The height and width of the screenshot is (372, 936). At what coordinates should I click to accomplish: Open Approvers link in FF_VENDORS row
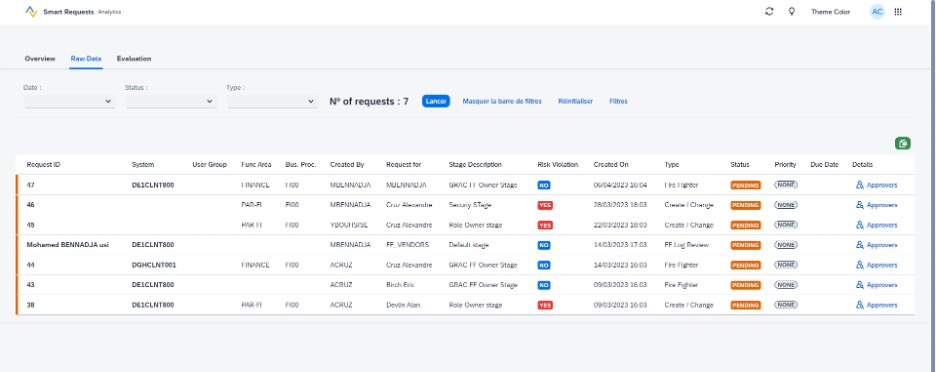[x=882, y=245]
